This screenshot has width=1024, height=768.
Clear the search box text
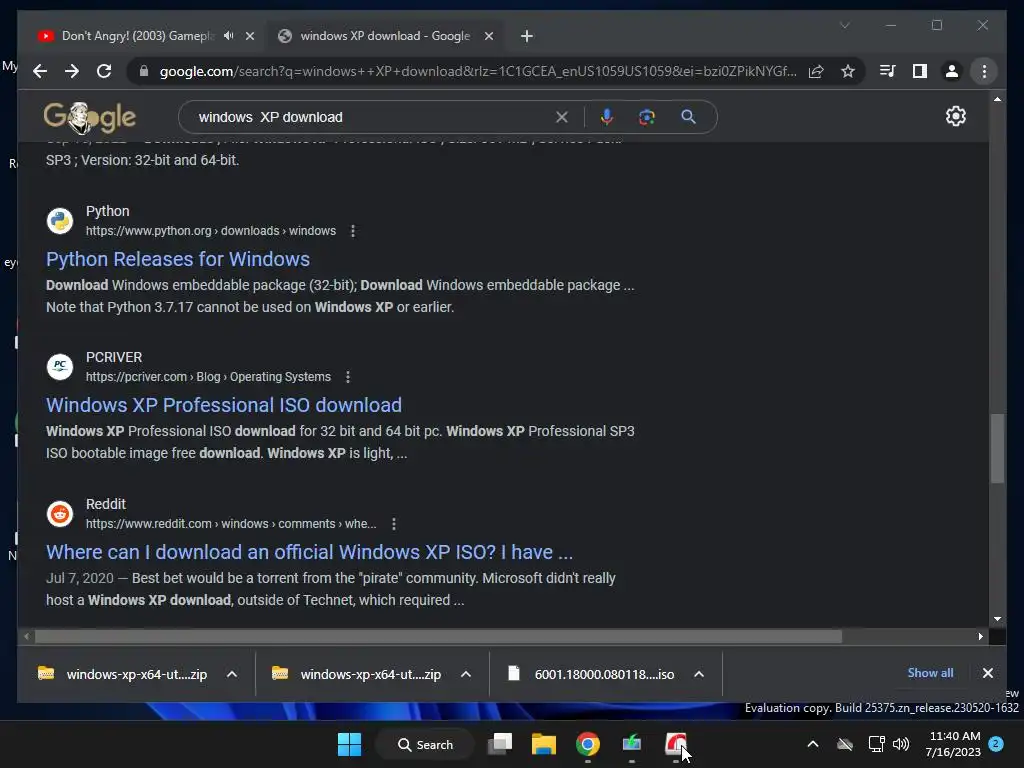562,117
